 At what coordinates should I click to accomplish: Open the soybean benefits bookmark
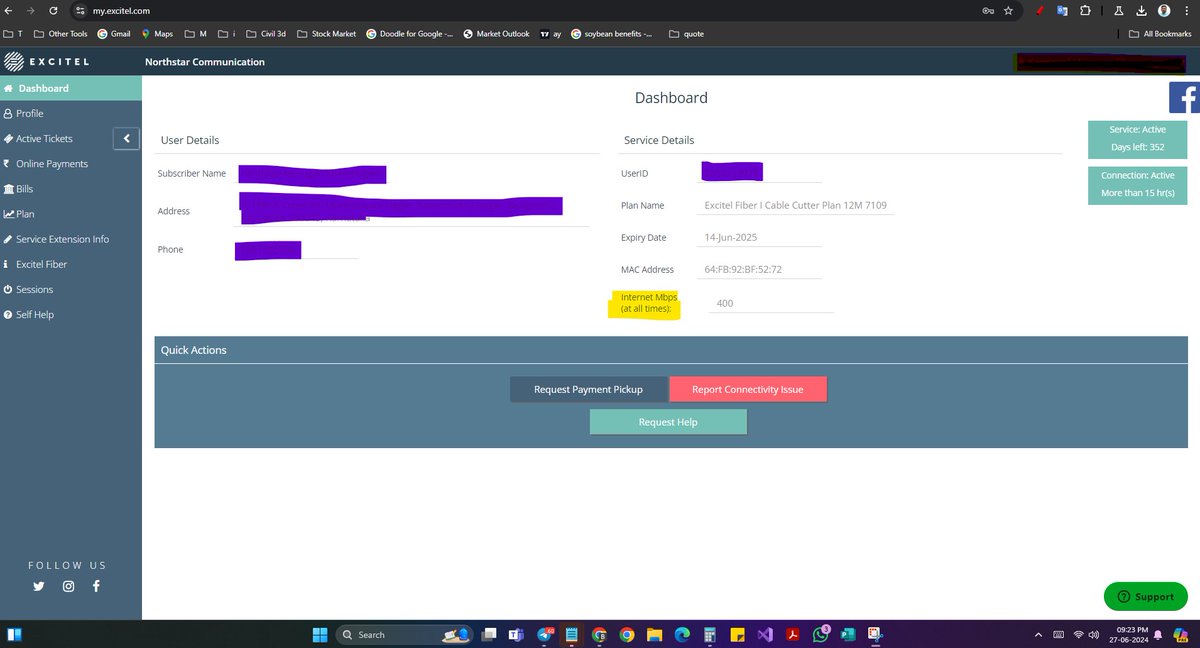click(x=611, y=34)
